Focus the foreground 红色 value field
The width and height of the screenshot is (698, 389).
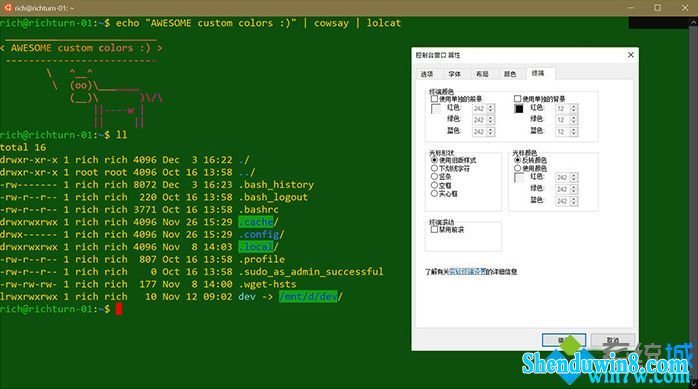point(479,109)
